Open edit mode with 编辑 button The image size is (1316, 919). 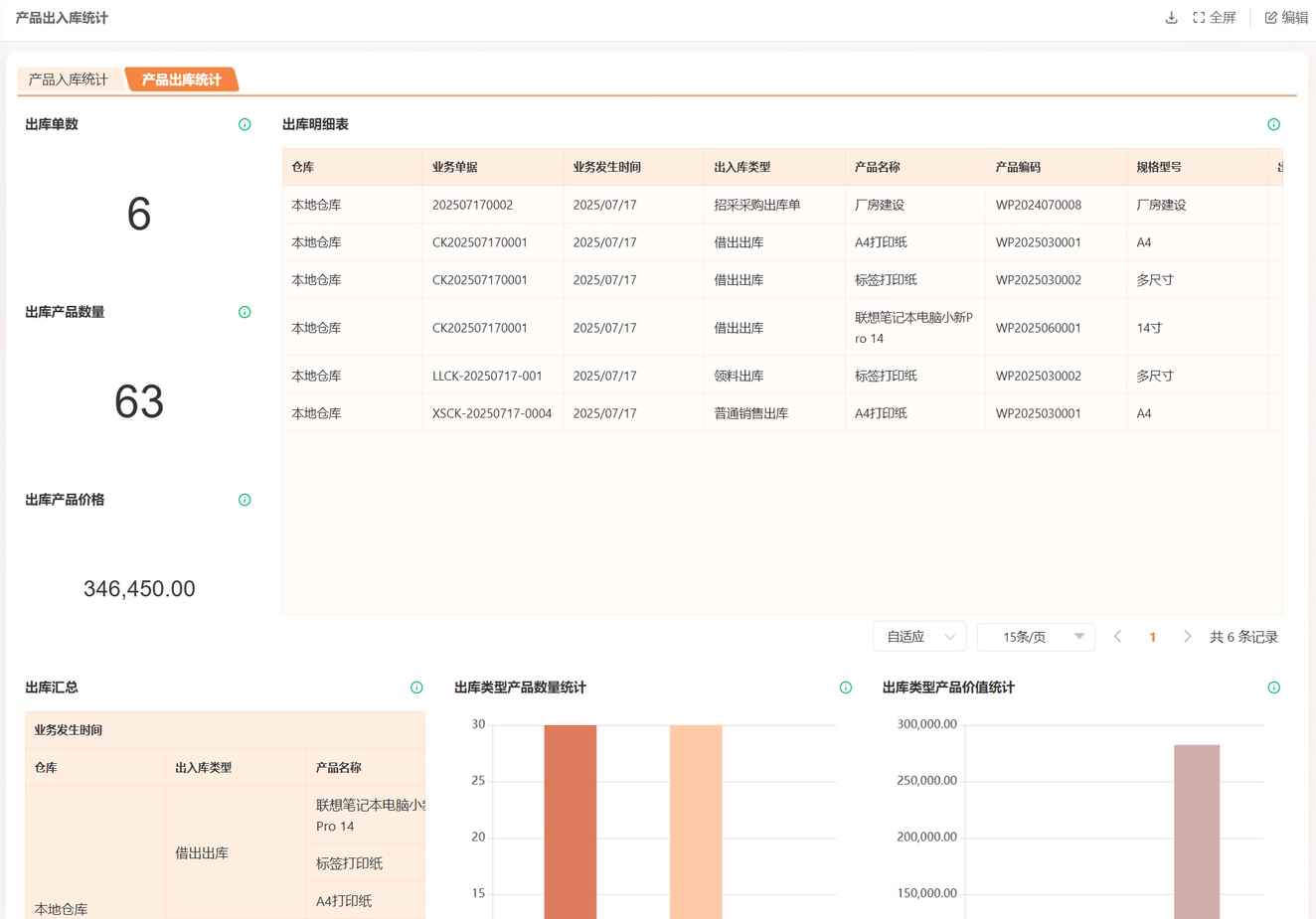pyautogui.click(x=1286, y=18)
